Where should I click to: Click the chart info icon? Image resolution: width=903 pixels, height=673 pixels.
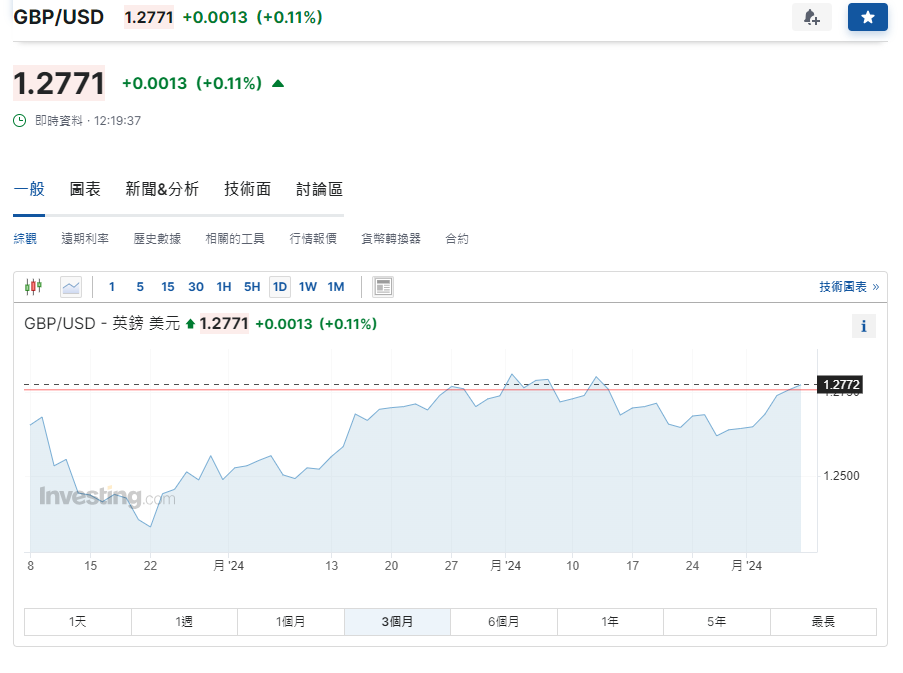pos(863,326)
